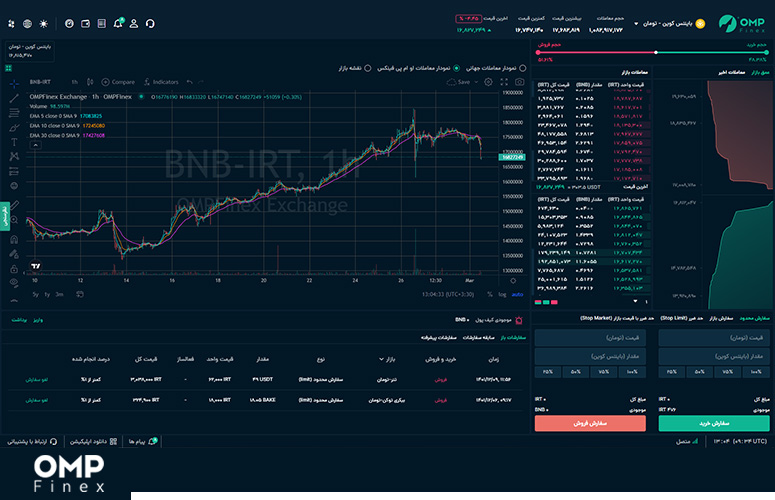
Task: Open order book depth dropdown arrow
Action: coord(636,301)
